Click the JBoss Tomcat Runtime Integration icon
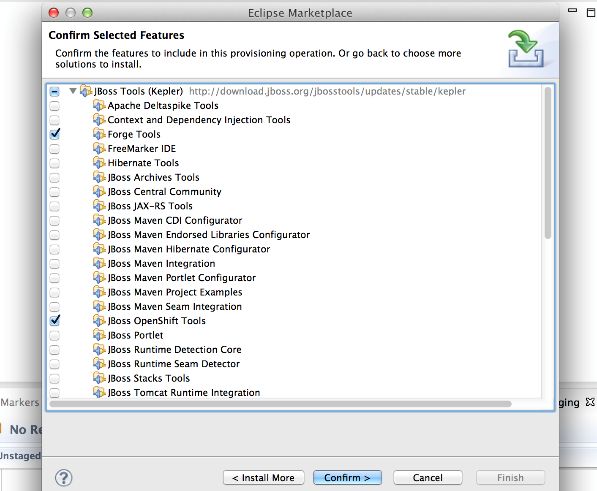 coord(99,392)
